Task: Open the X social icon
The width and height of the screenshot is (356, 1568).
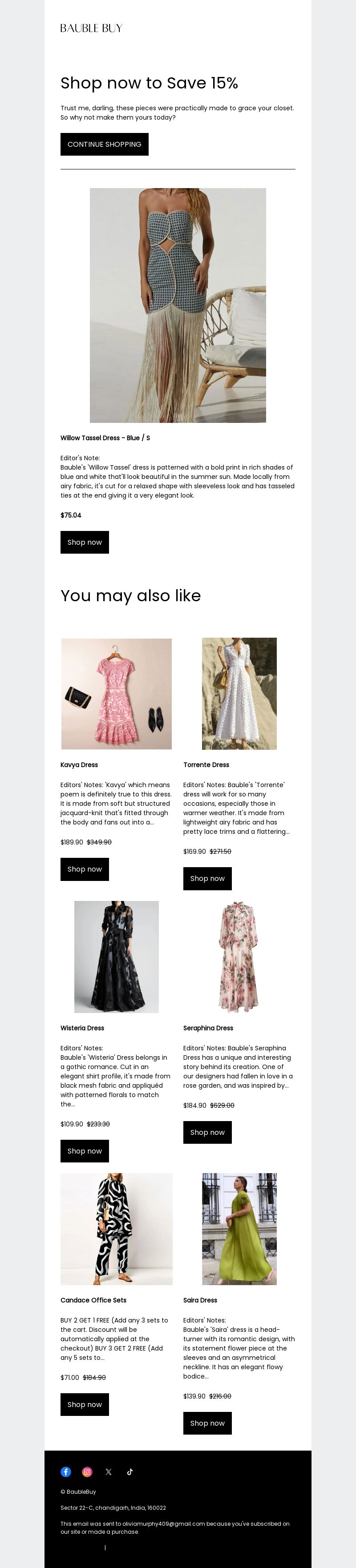Action: [x=109, y=1471]
